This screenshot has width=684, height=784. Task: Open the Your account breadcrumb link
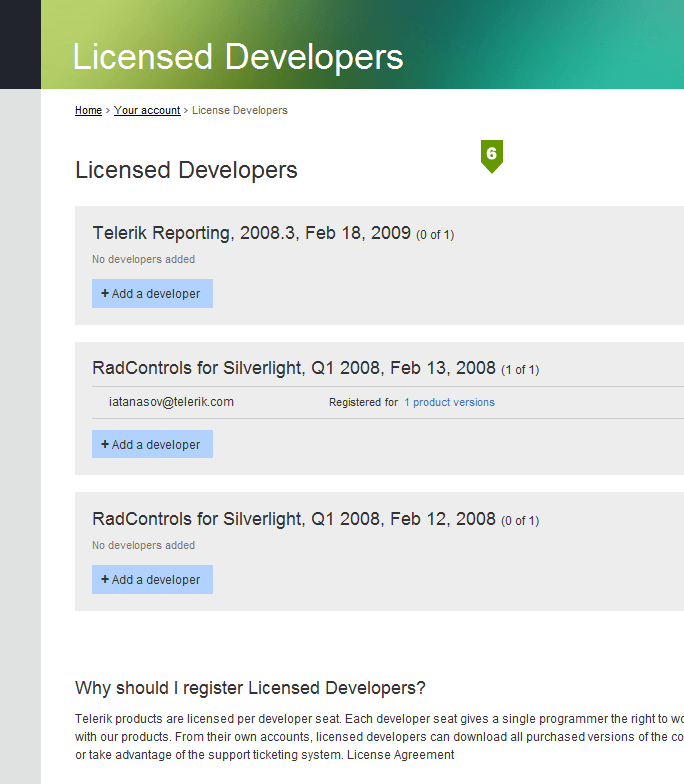[x=147, y=110]
